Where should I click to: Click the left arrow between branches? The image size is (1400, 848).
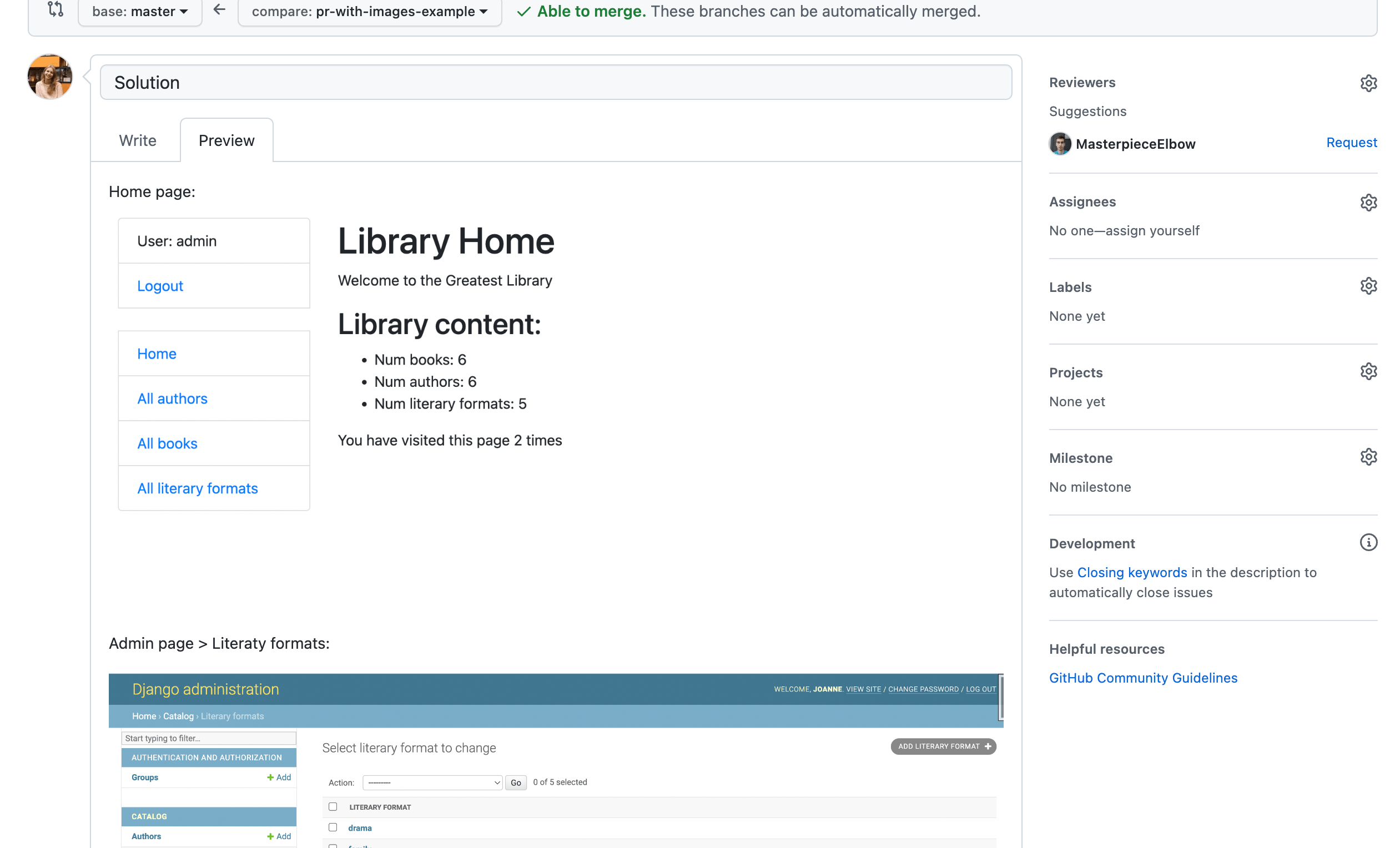(x=219, y=9)
